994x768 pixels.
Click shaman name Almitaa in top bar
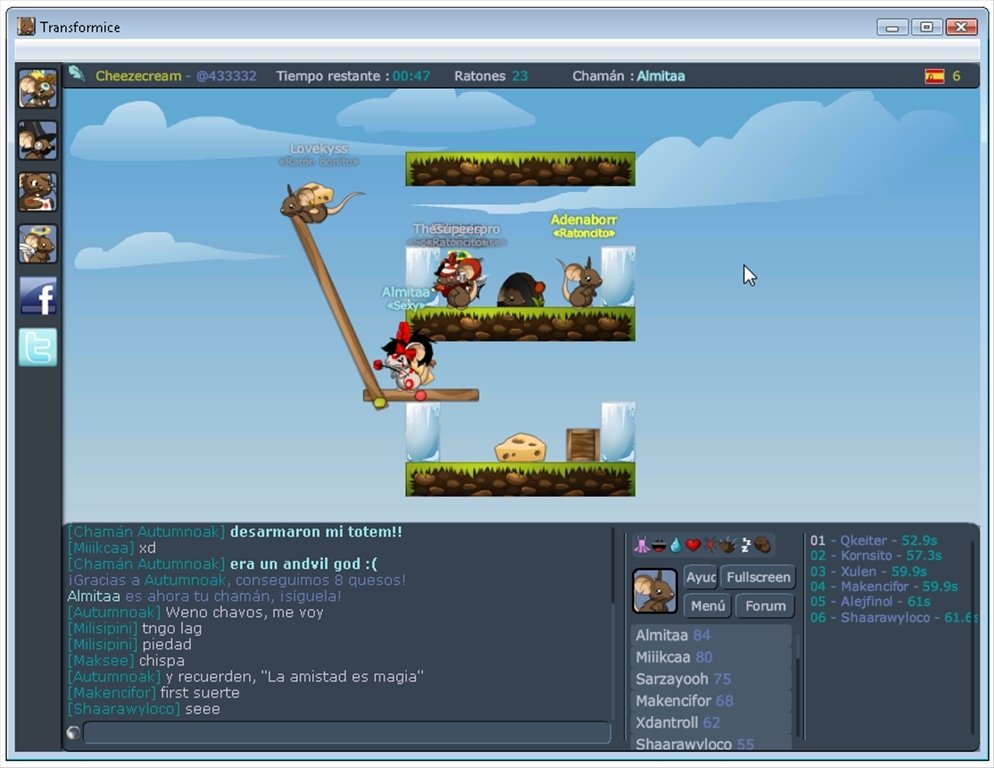click(x=661, y=76)
